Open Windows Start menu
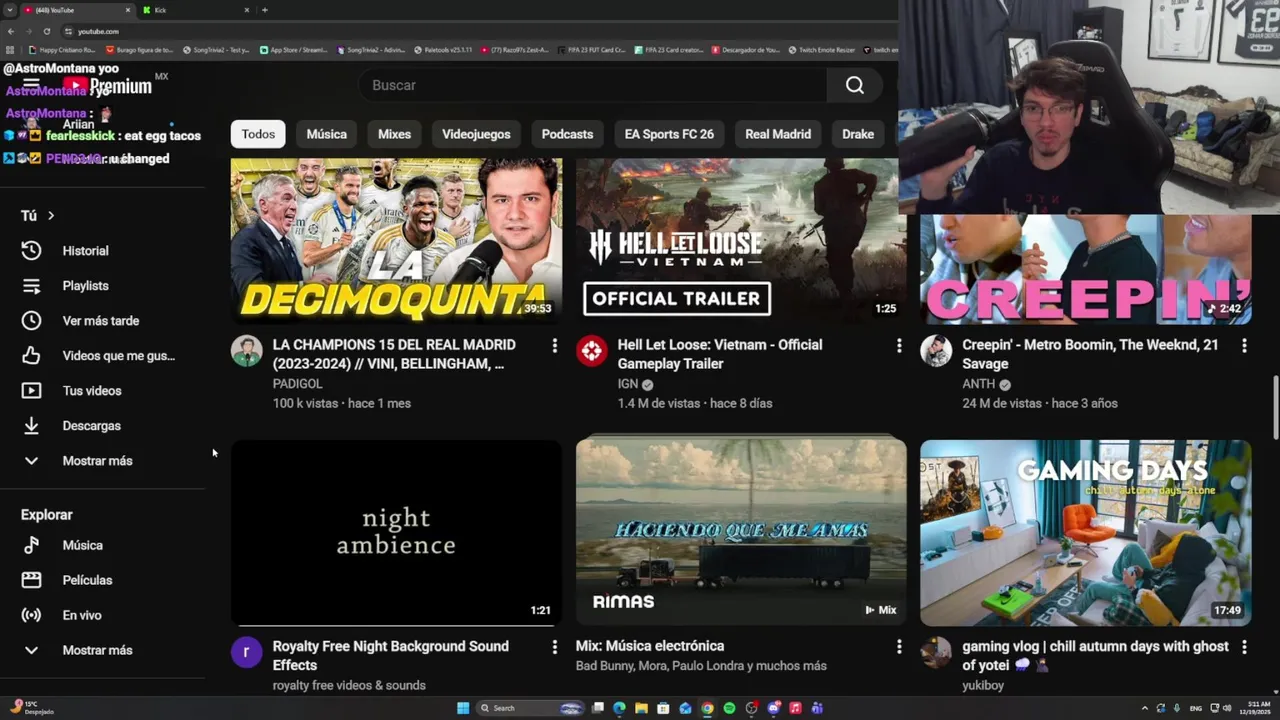This screenshot has width=1280, height=720. click(463, 708)
